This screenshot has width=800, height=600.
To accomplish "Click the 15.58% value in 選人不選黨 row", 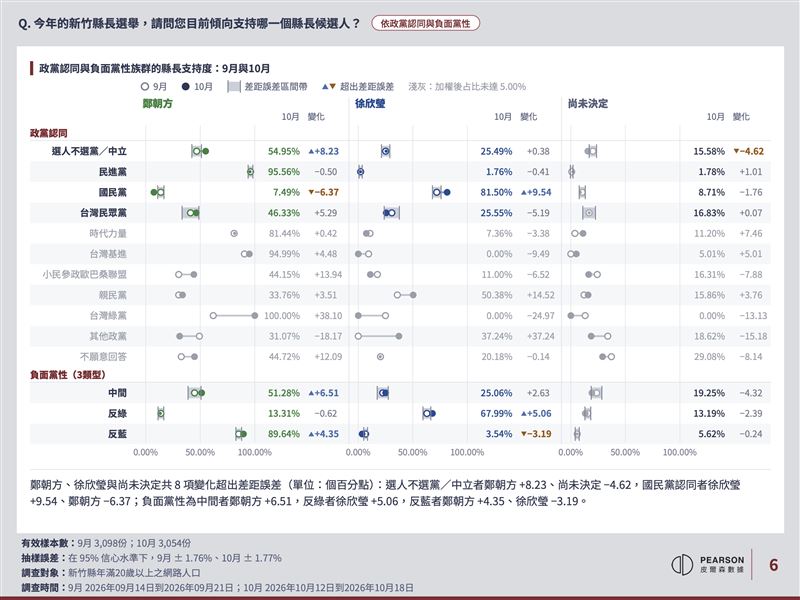I will 709,152.
